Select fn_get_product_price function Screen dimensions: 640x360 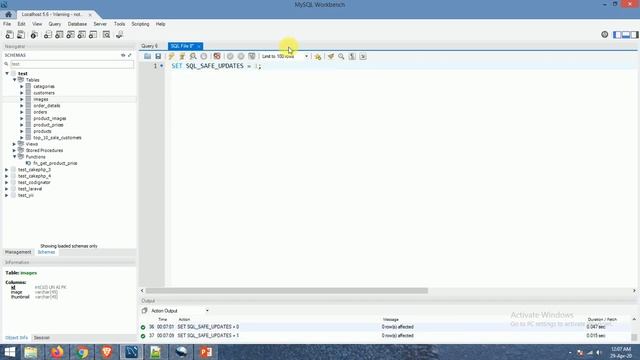(x=55, y=163)
